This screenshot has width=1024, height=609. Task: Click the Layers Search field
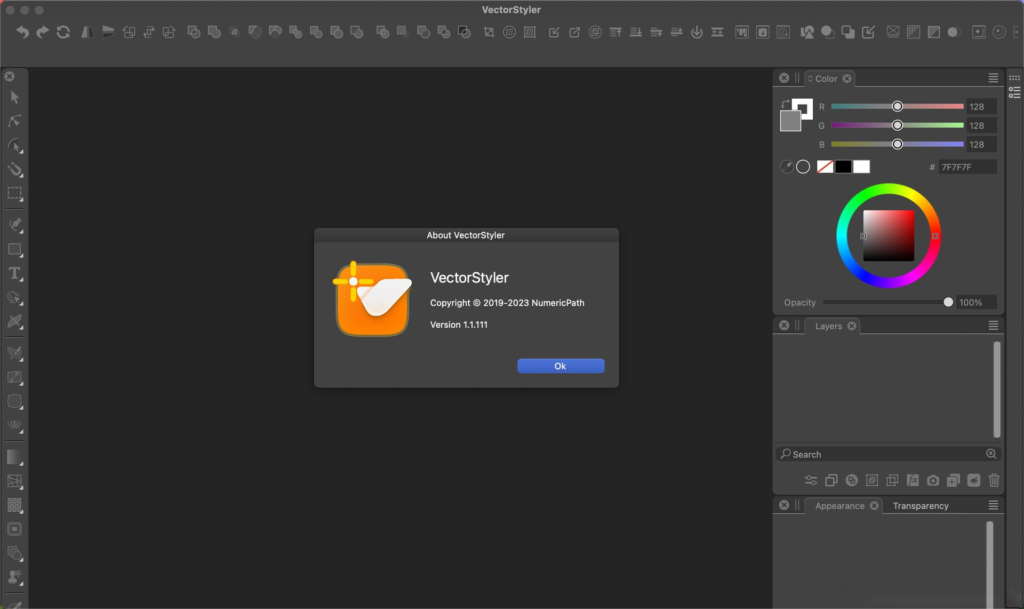point(888,454)
